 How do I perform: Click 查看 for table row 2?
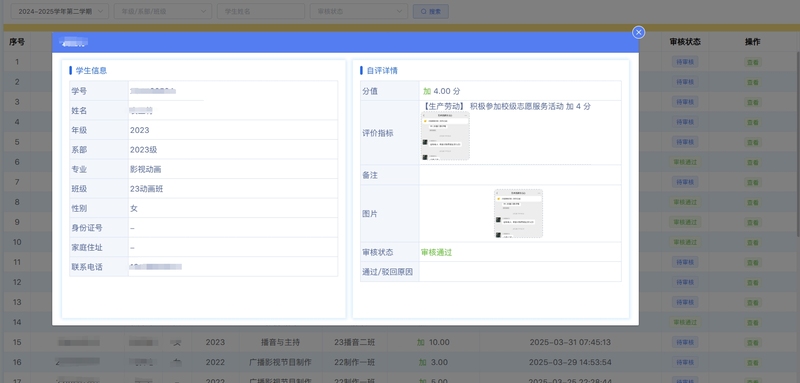click(x=753, y=82)
